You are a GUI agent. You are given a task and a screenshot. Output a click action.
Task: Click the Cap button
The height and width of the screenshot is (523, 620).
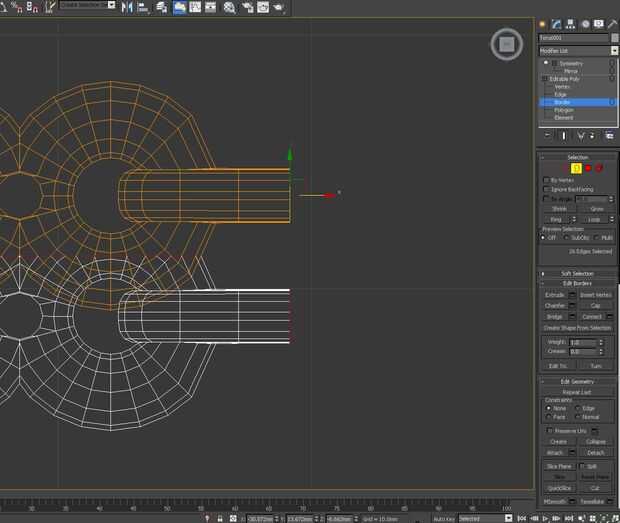594,305
